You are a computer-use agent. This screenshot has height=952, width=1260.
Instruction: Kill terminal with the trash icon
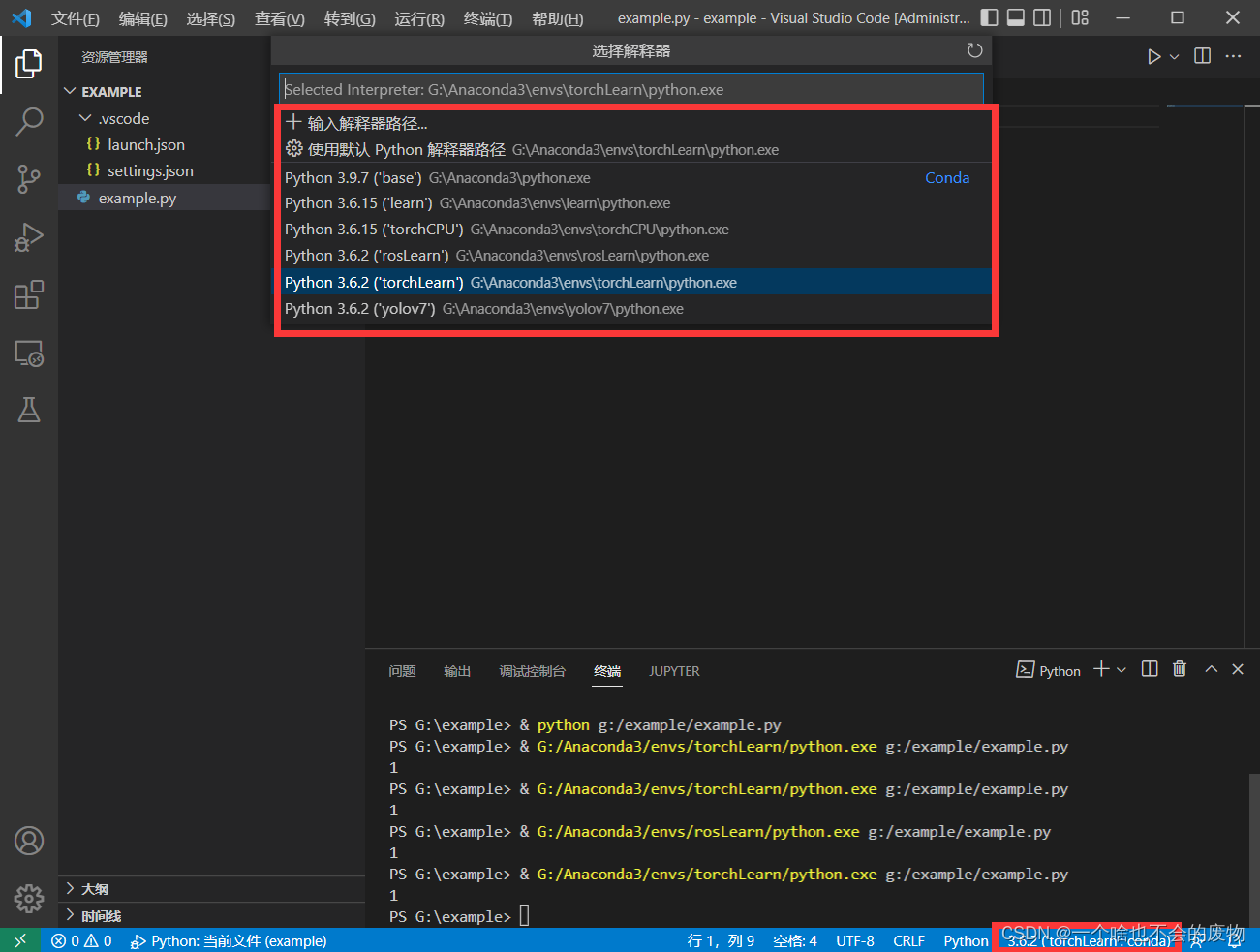(1180, 669)
